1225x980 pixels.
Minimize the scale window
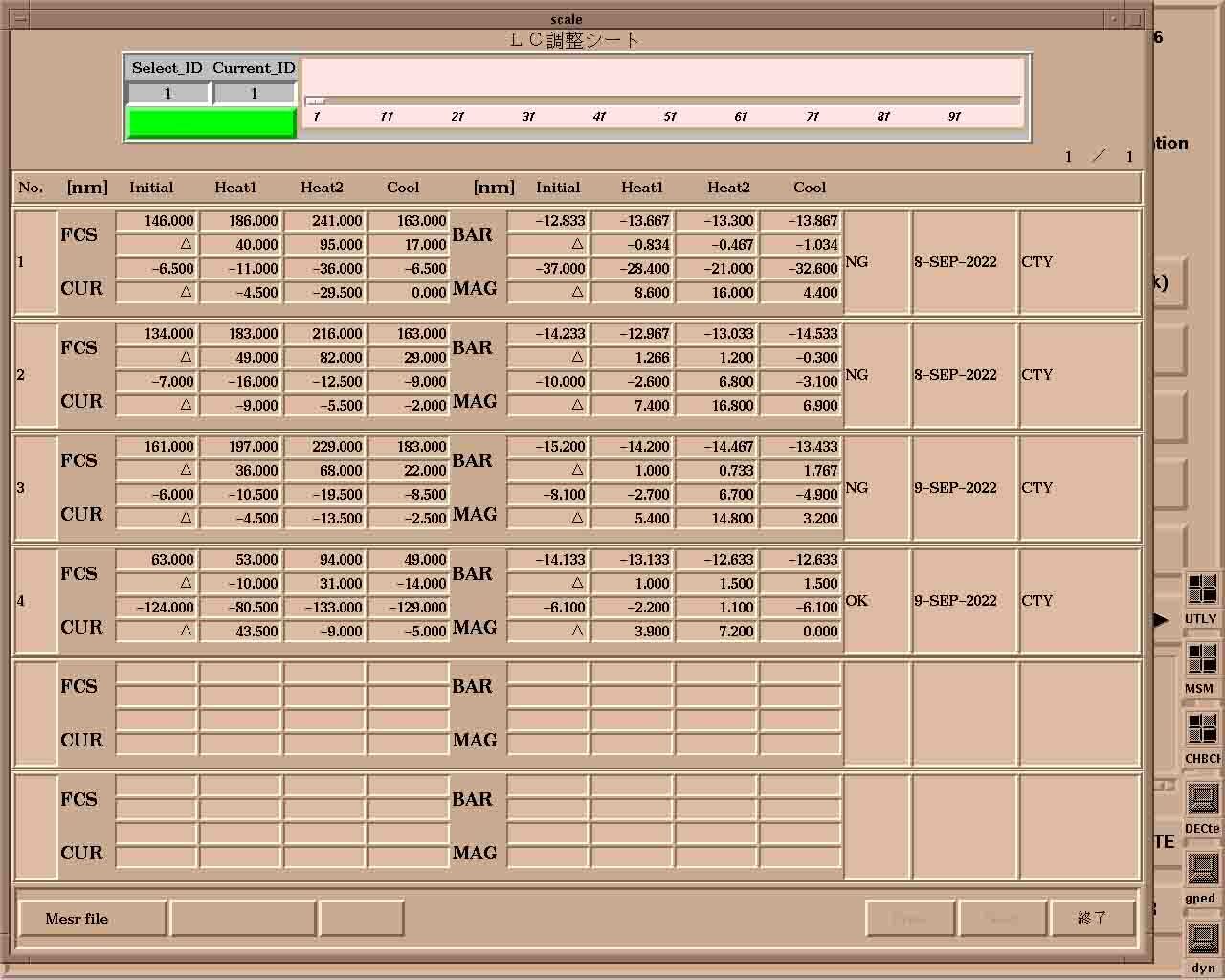[1114, 18]
